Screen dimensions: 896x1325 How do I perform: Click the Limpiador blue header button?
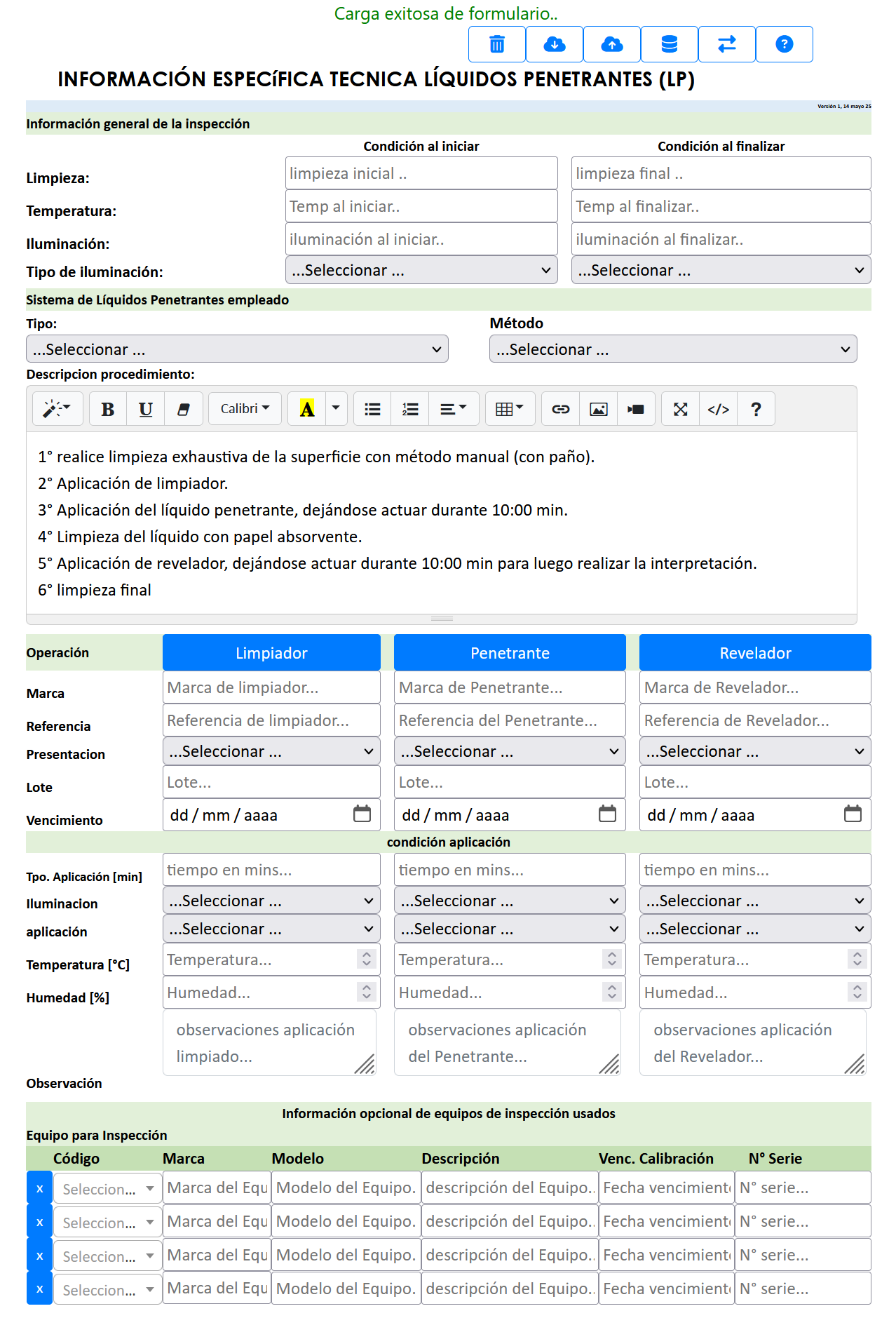[x=271, y=653]
